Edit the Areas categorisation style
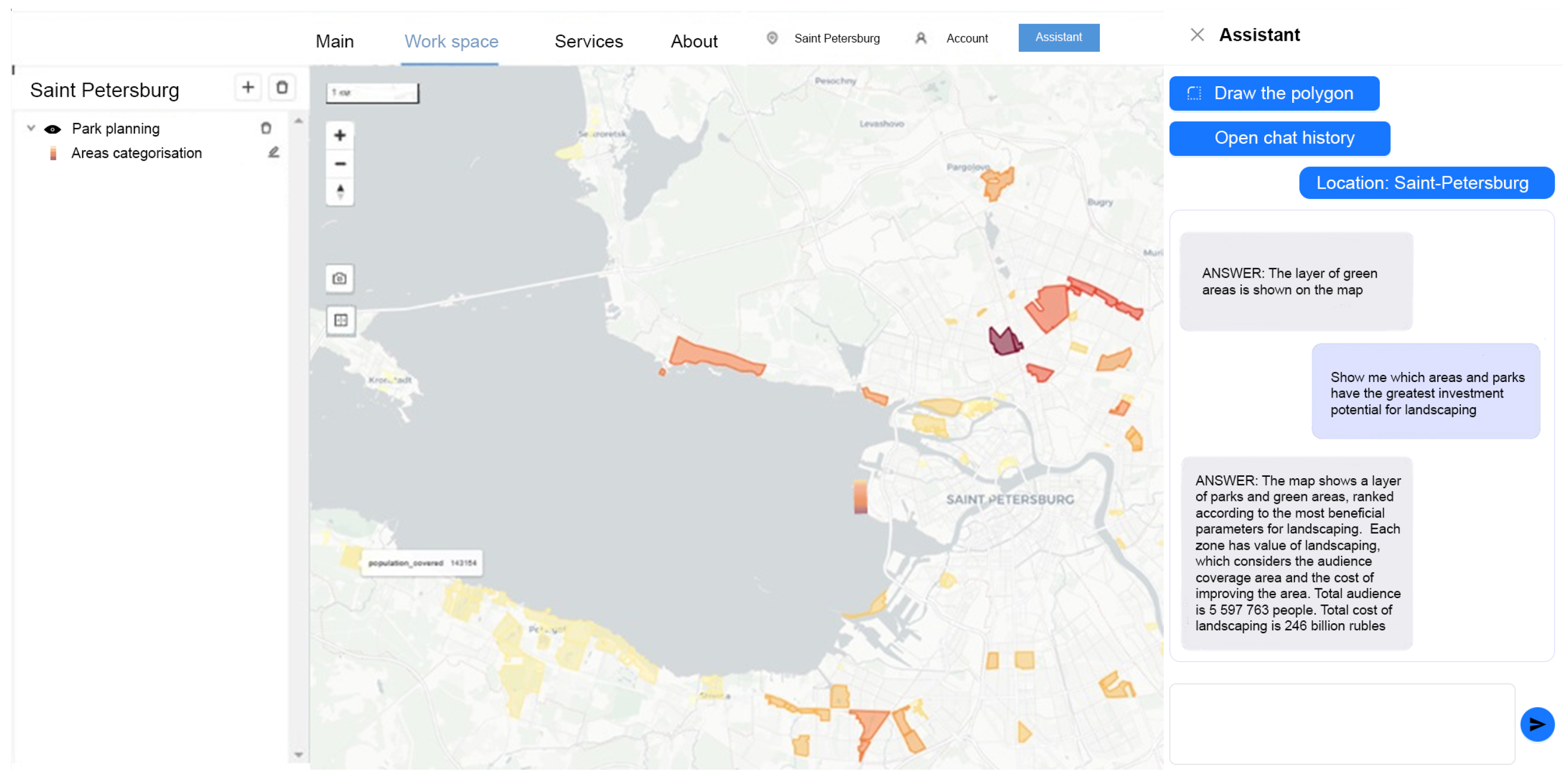The width and height of the screenshot is (1568, 782). click(x=274, y=152)
